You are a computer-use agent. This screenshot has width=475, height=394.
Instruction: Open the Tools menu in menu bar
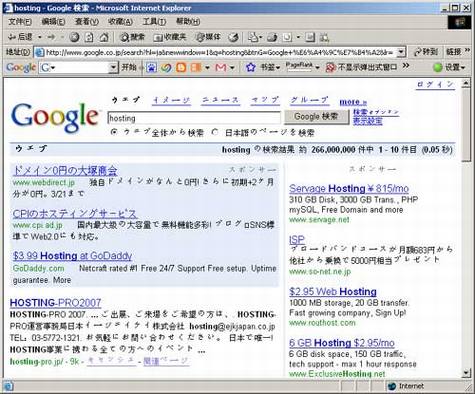154,22
